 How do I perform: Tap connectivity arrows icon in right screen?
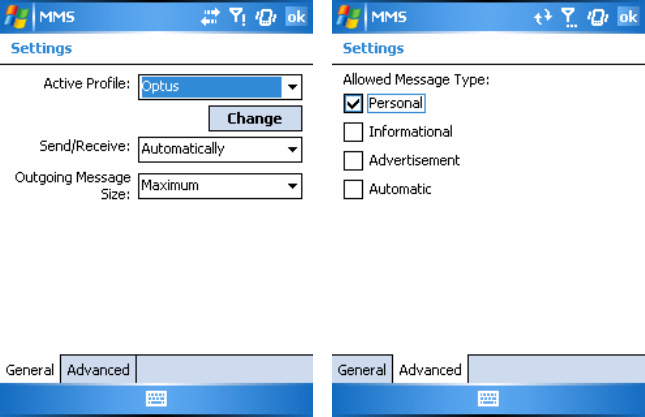543,17
